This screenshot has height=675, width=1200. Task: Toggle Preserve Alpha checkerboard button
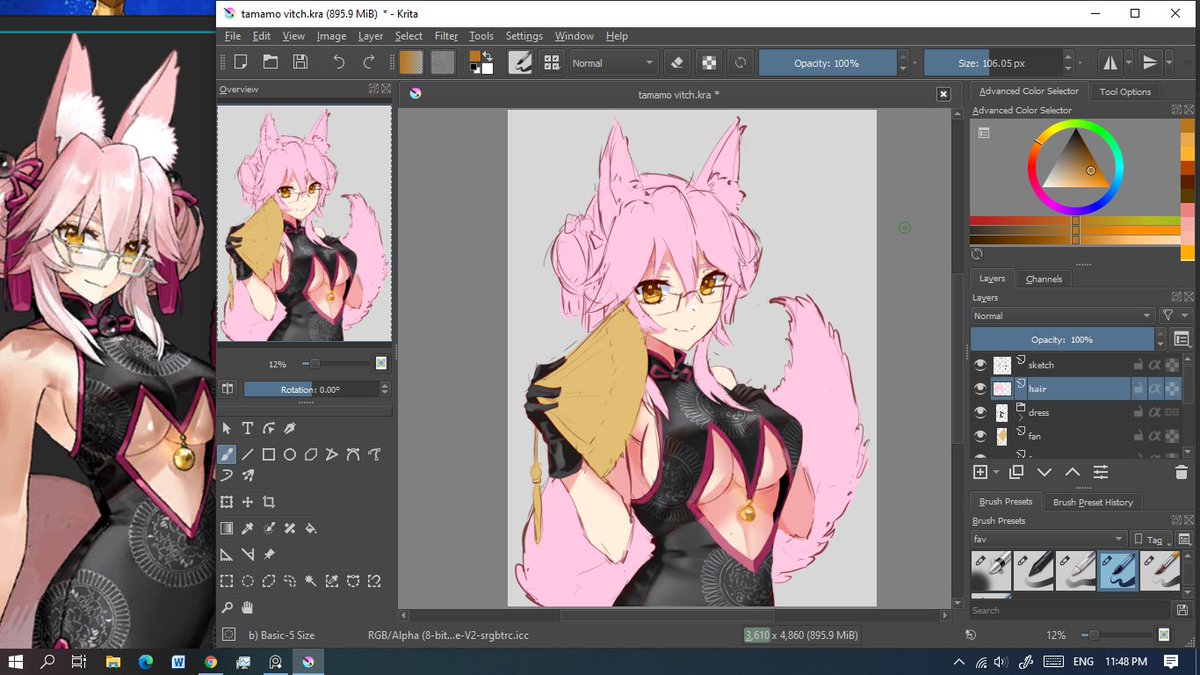(x=709, y=62)
